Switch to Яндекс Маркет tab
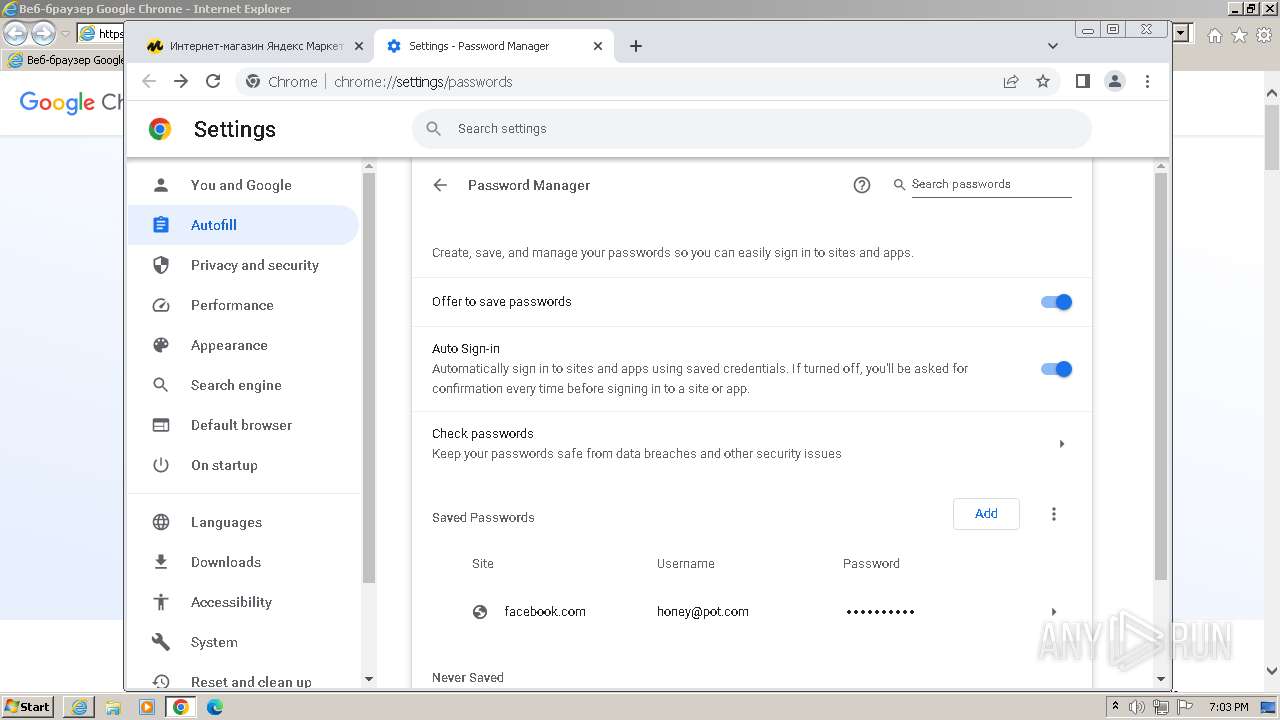1280x720 pixels. pos(250,46)
